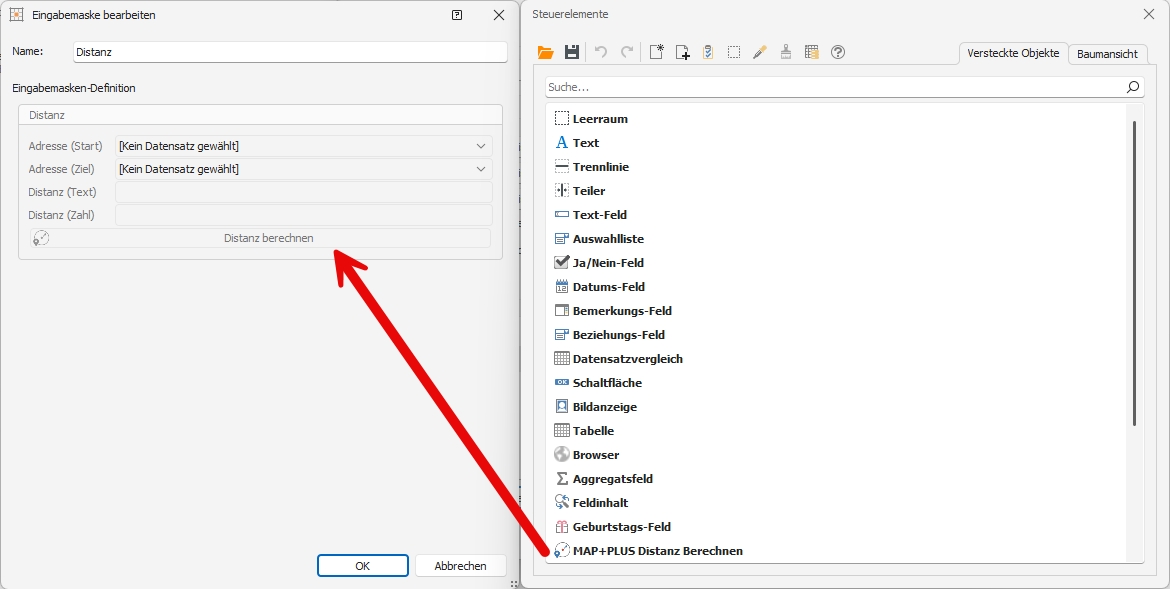Click the pencil edit icon in toolbar
Screen dimensions: 1170x589
tap(760, 53)
